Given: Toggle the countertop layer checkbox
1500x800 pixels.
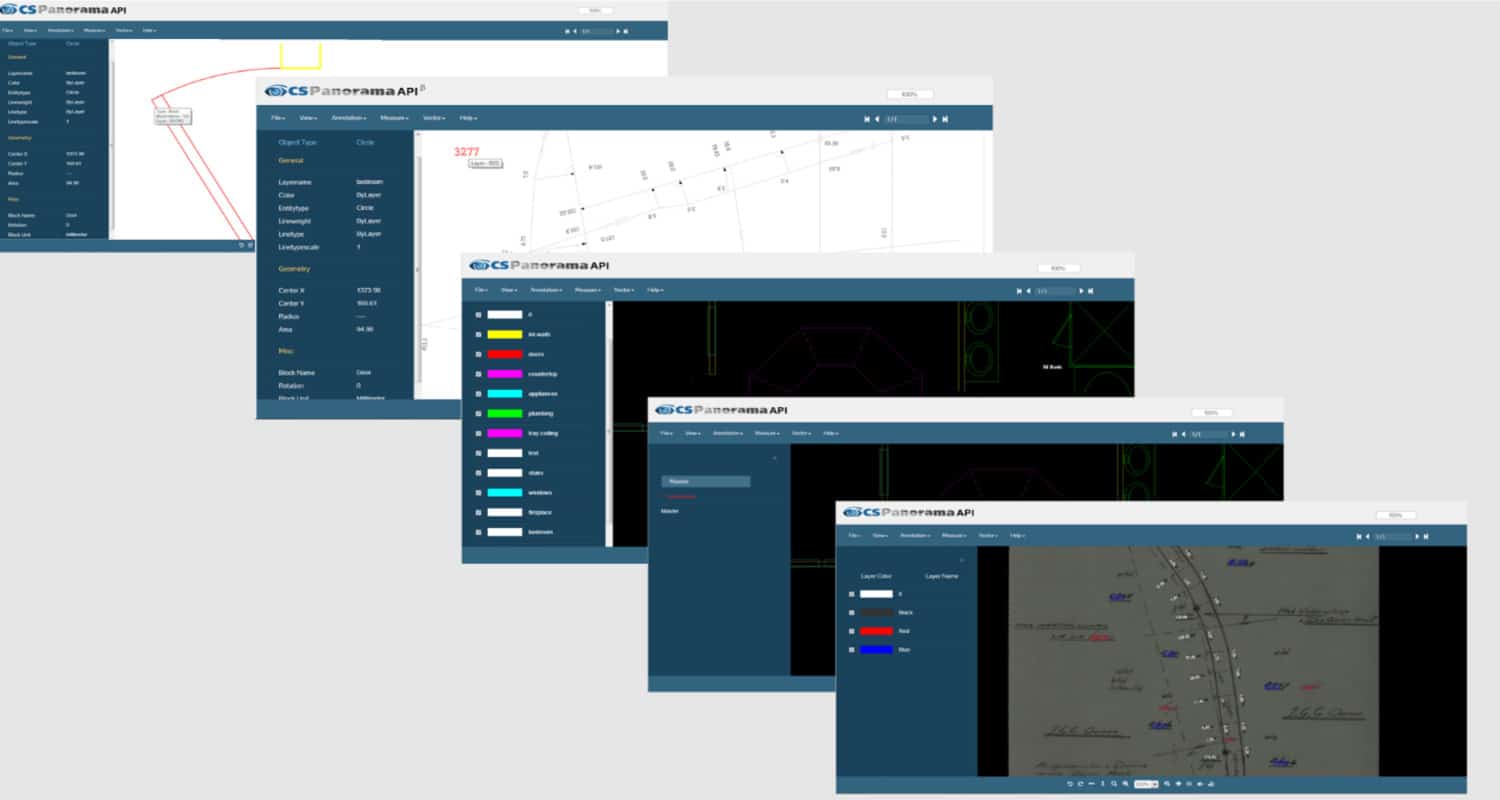Looking at the screenshot, I should (x=478, y=374).
